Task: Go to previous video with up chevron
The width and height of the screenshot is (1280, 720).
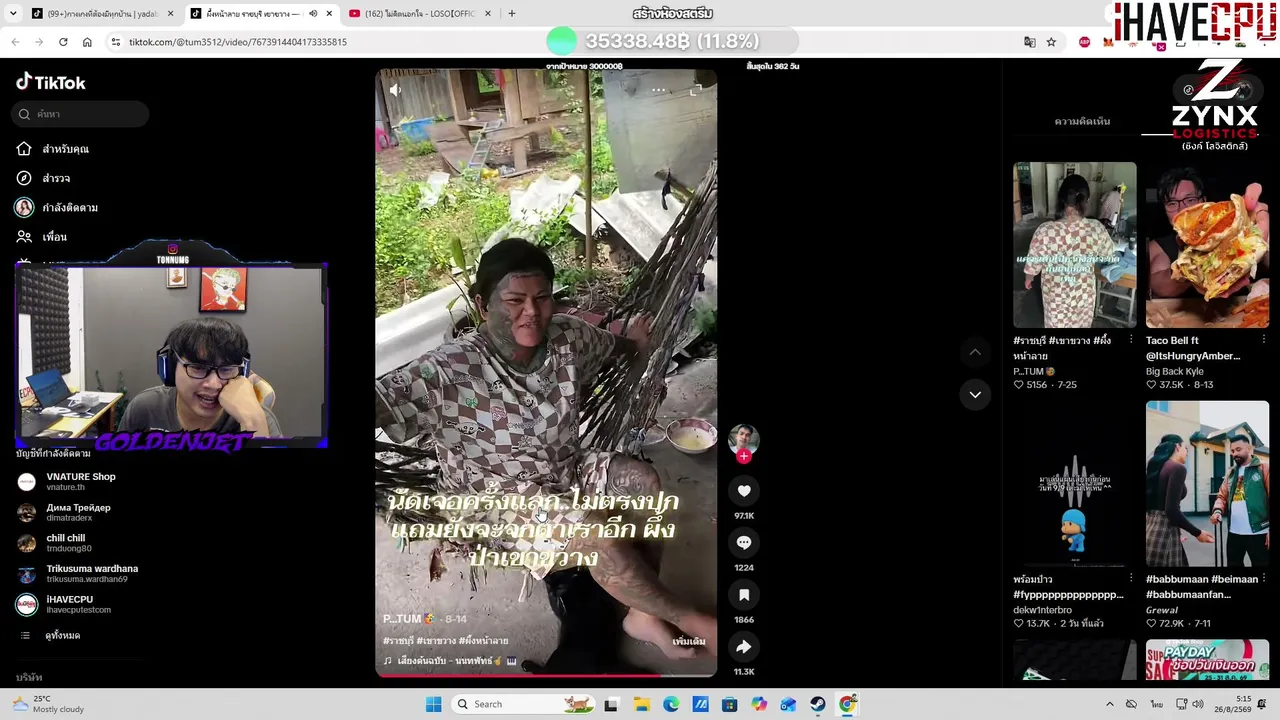Action: (975, 352)
